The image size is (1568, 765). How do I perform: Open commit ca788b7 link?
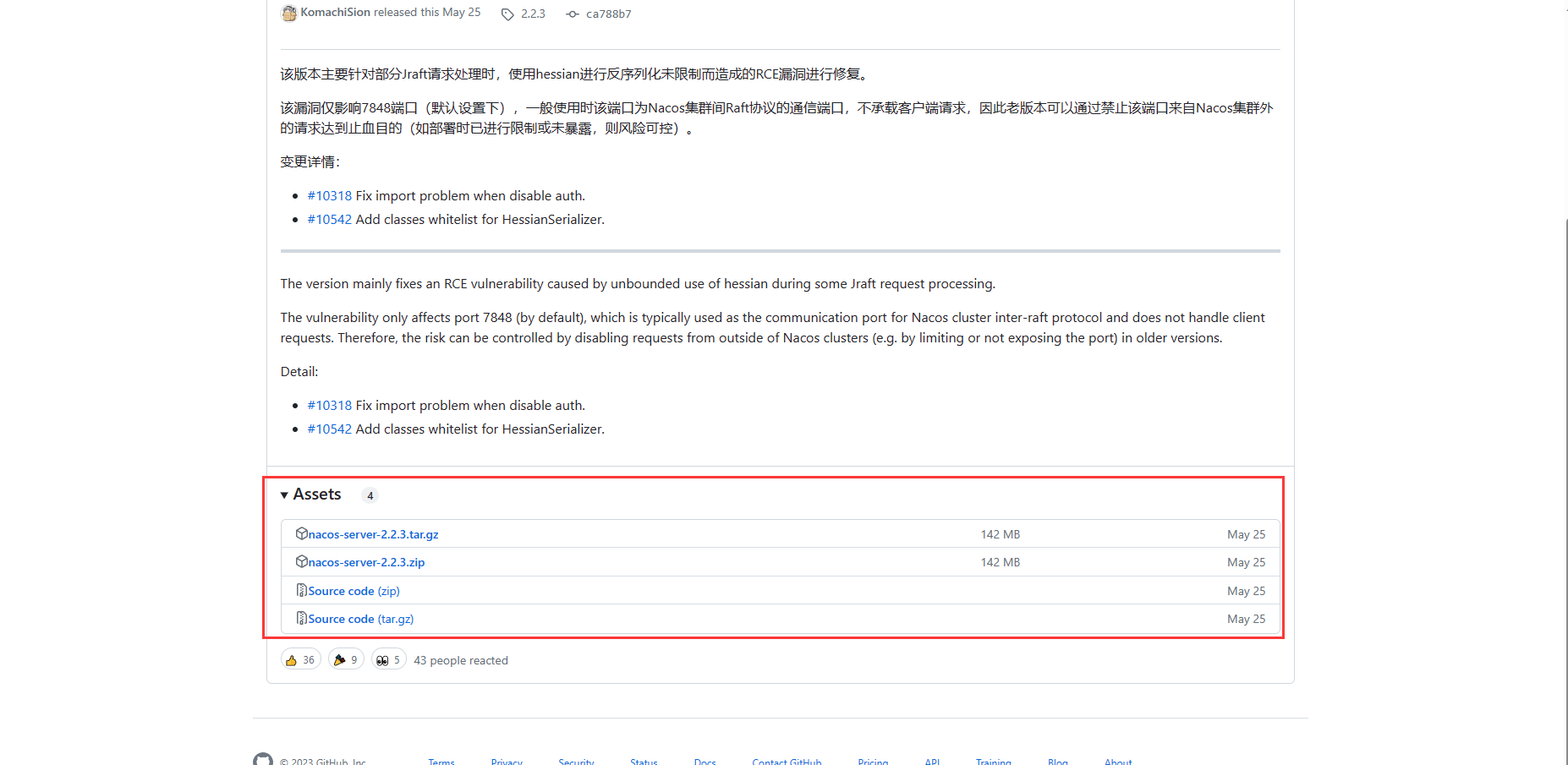pyautogui.click(x=608, y=14)
